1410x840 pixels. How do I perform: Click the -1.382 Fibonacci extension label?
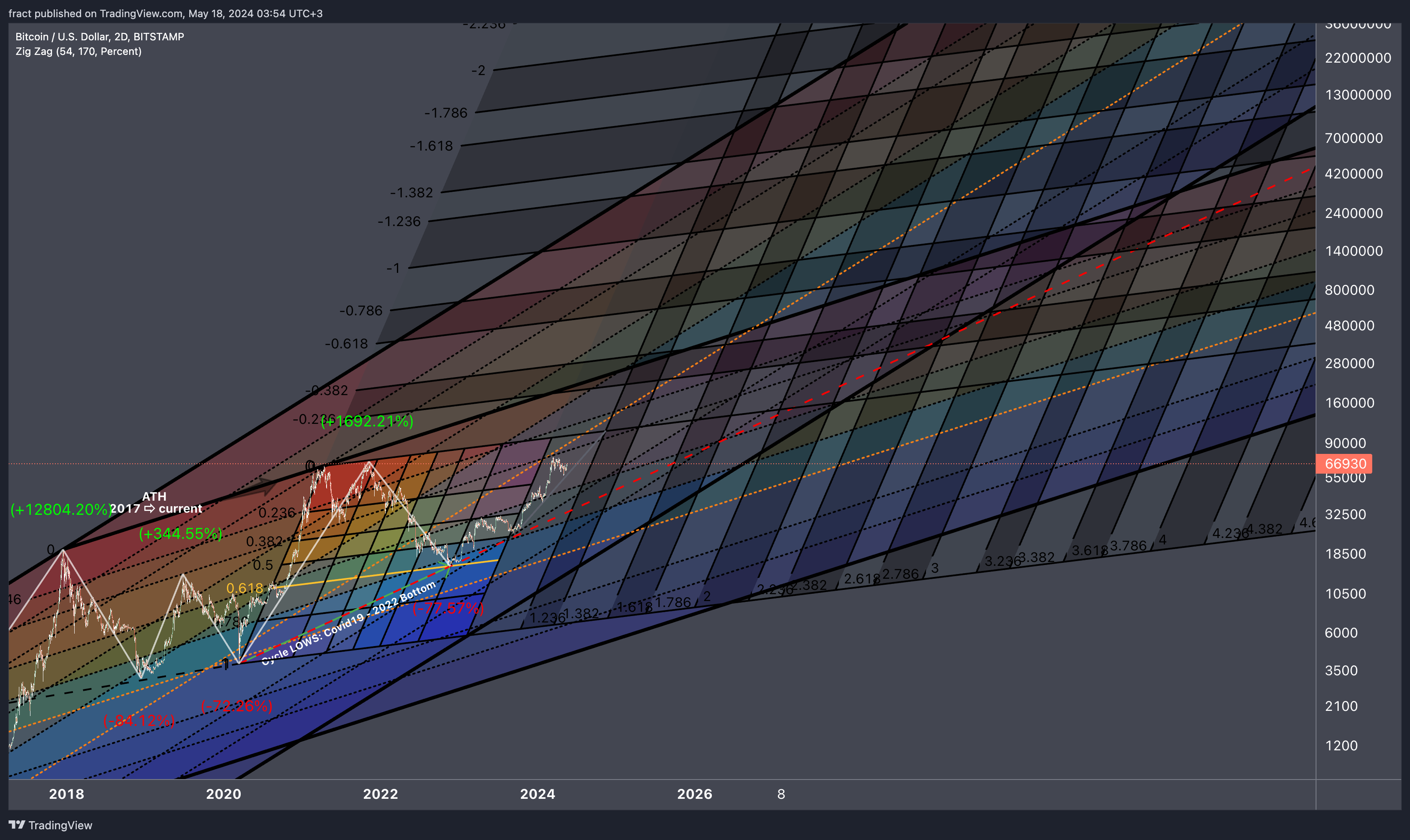coord(412,193)
